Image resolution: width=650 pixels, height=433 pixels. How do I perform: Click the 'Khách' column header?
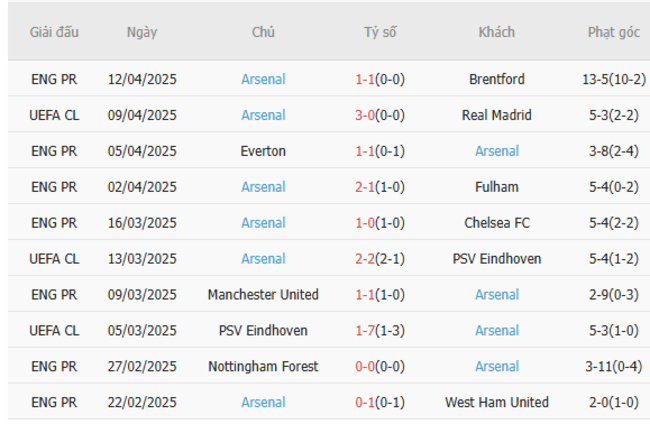[x=497, y=32]
